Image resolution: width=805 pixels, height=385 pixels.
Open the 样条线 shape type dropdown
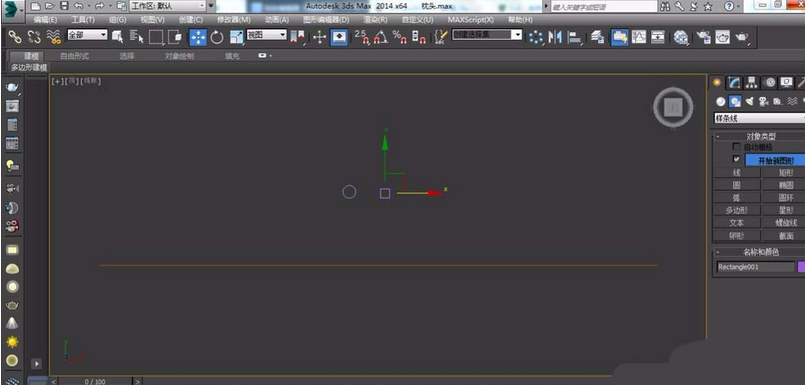(x=759, y=118)
